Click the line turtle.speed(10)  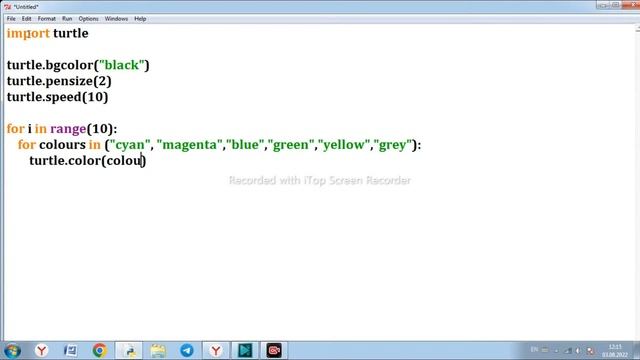click(57, 97)
